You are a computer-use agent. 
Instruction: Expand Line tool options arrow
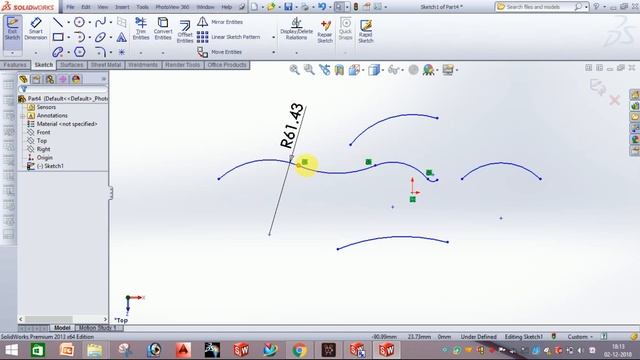68,22
